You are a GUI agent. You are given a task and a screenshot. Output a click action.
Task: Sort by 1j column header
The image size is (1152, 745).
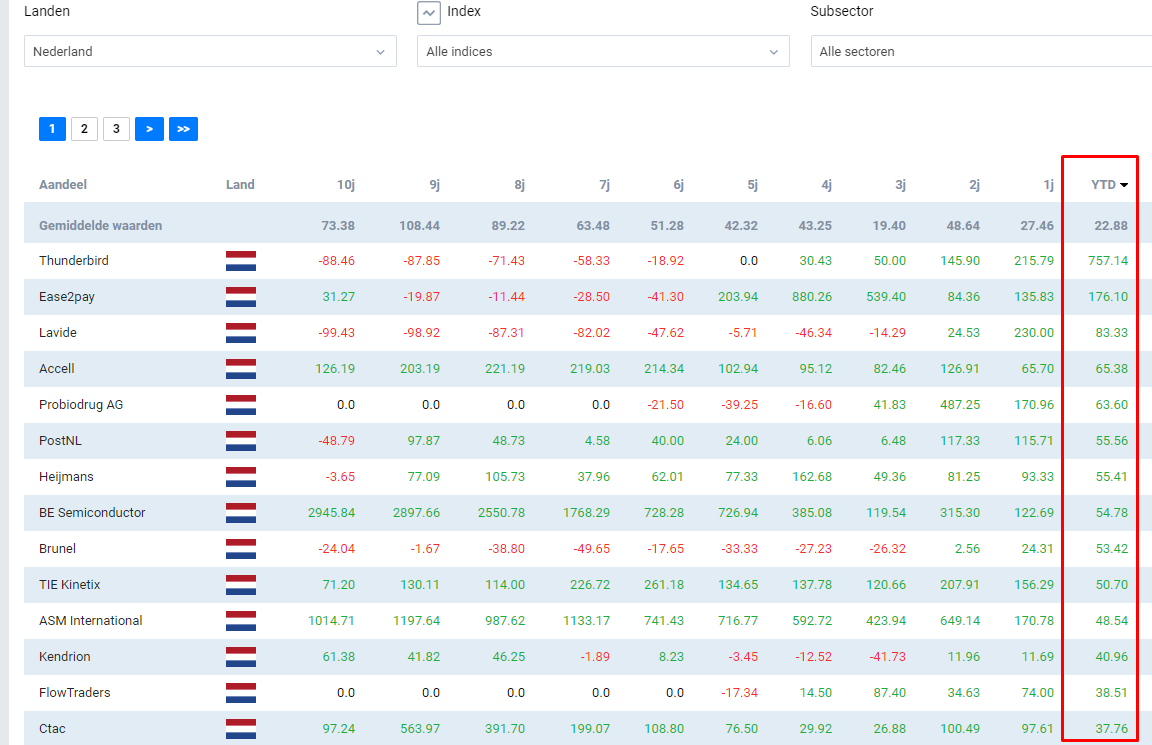pyautogui.click(x=1049, y=185)
